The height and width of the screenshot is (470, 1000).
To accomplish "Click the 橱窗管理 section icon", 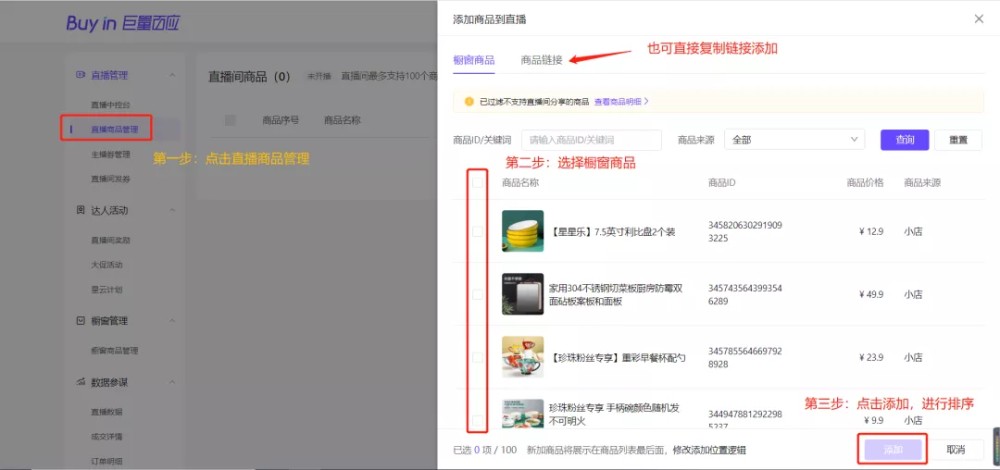I will point(80,320).
